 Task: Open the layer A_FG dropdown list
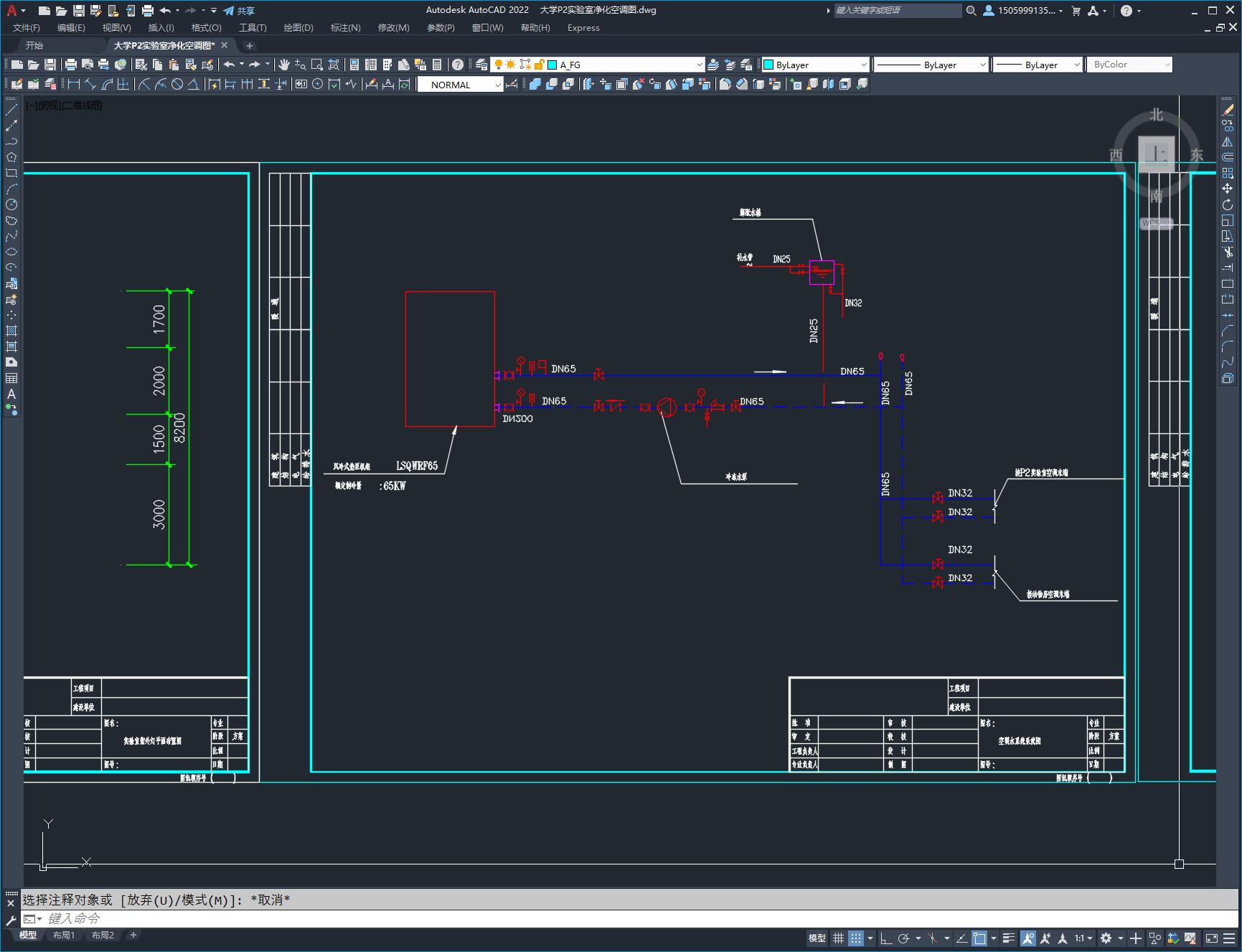[700, 65]
